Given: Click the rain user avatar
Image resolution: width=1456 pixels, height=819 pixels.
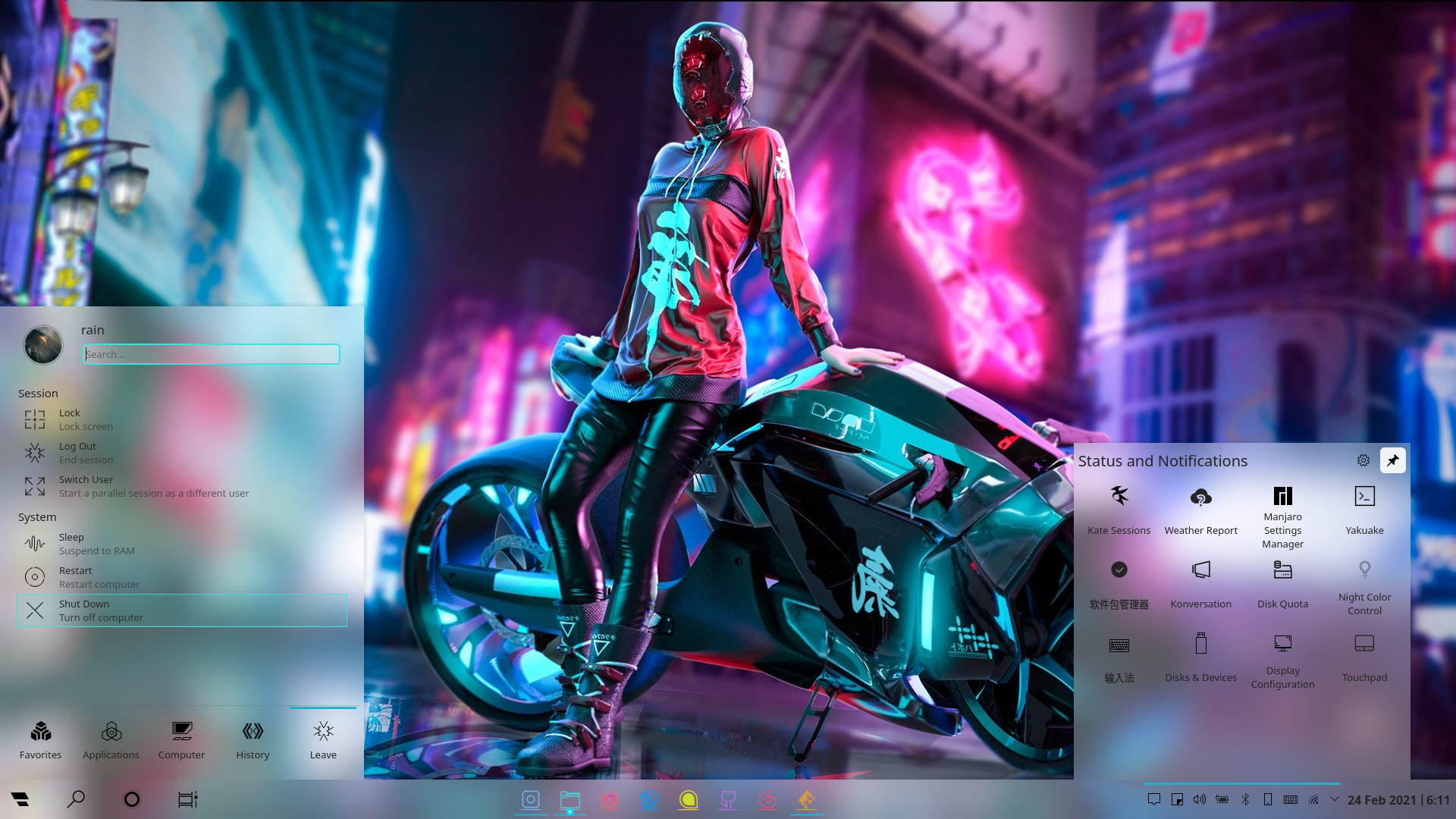Looking at the screenshot, I should pos(43,345).
